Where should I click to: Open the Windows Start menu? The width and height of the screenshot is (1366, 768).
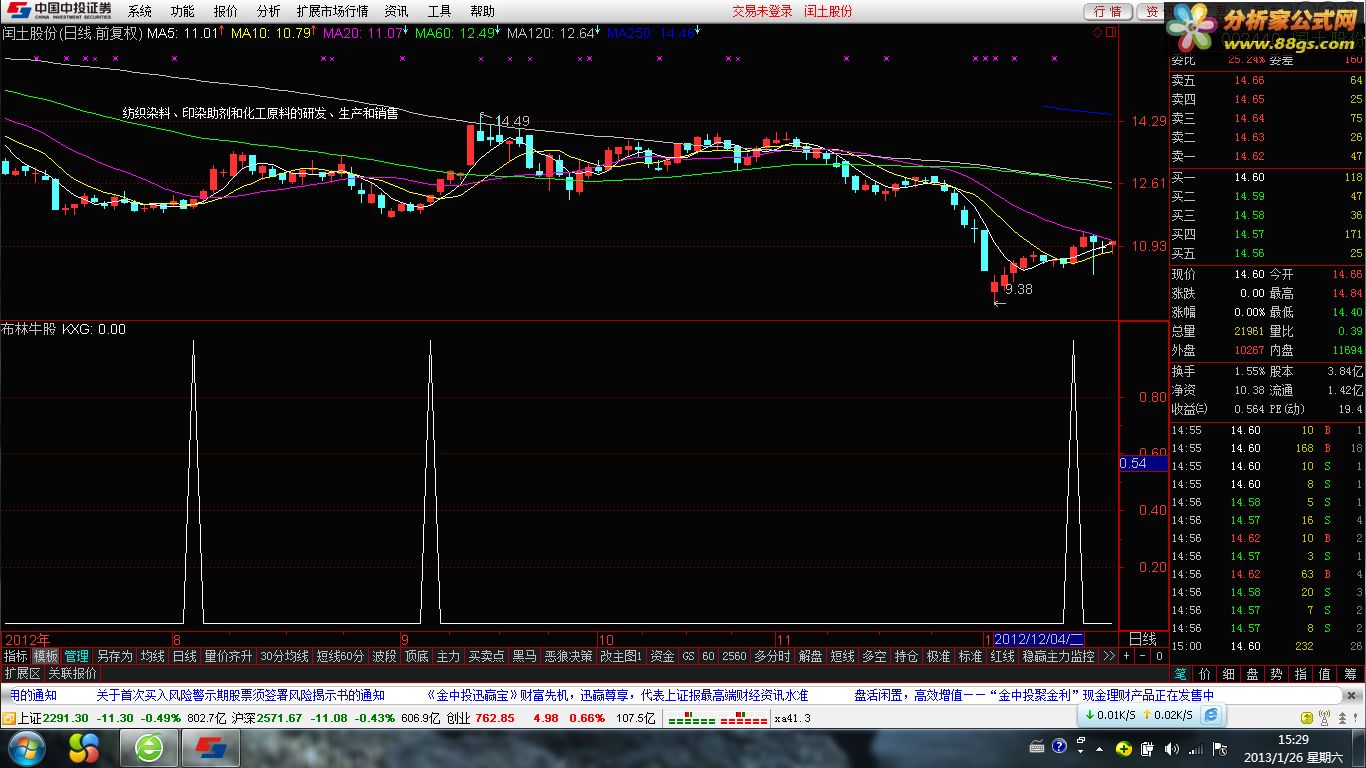click(x=25, y=747)
